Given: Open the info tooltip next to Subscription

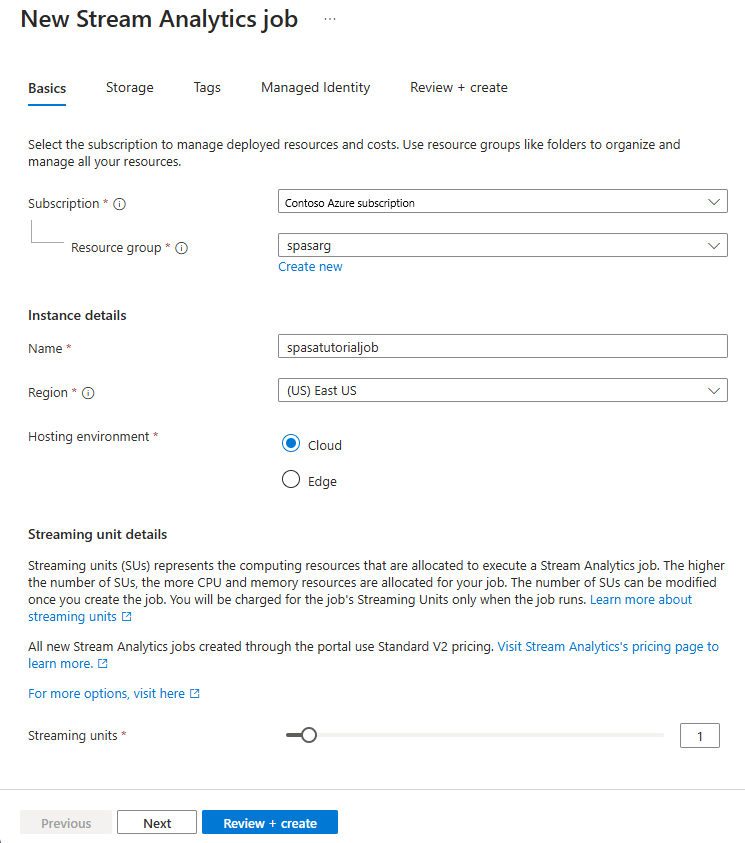Looking at the screenshot, I should 118,203.
